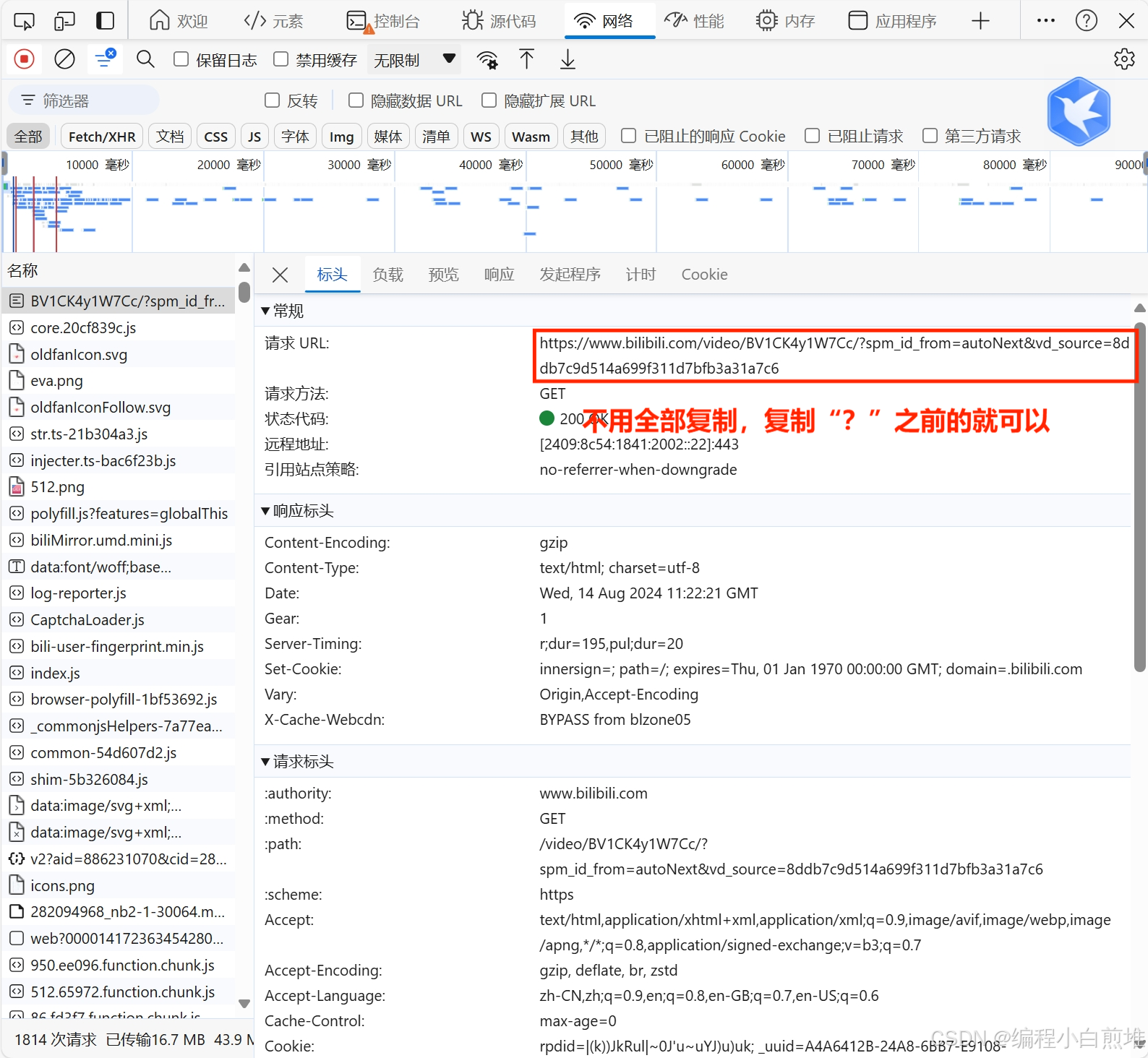Switch to the 控制台 tab

click(x=383, y=21)
